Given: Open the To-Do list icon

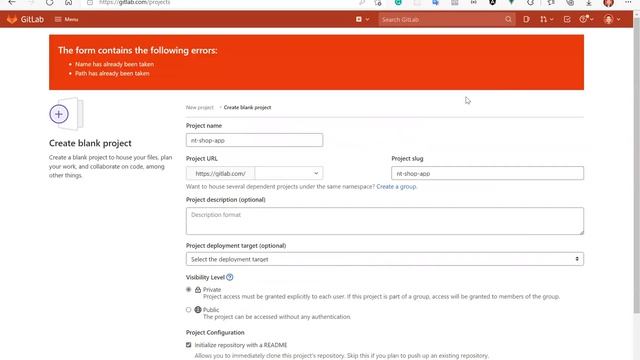Looking at the screenshot, I should [x=567, y=19].
